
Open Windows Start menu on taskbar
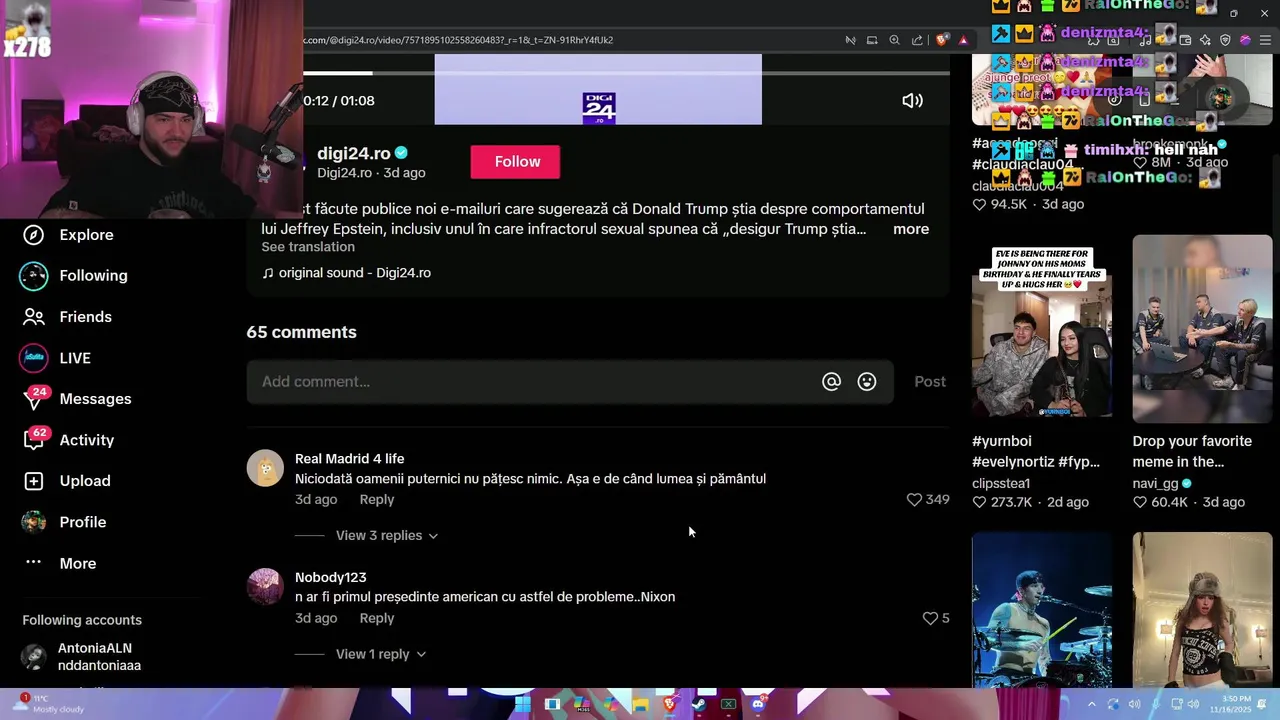pos(522,704)
